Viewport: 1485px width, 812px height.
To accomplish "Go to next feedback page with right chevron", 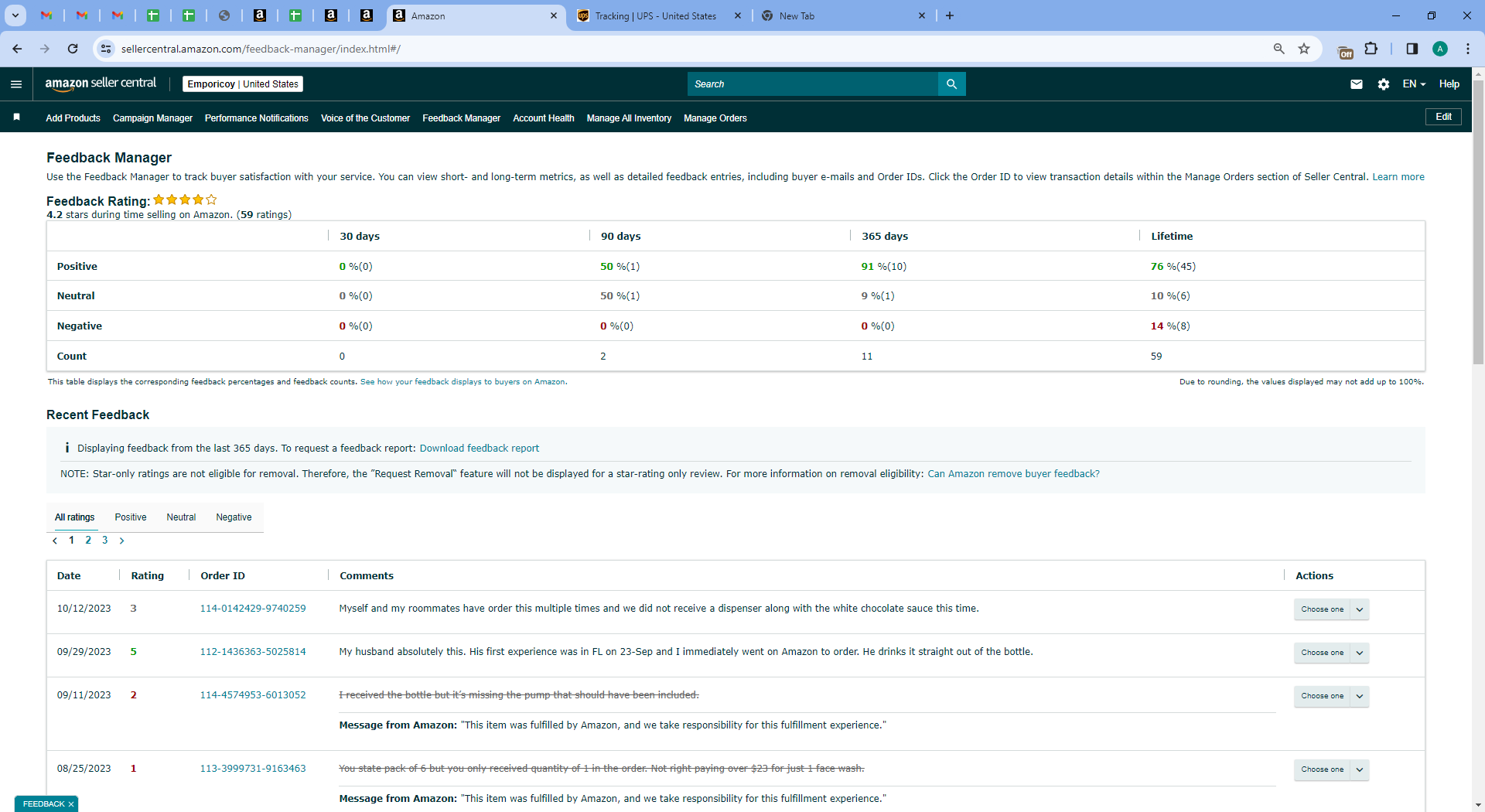I will click(x=121, y=541).
